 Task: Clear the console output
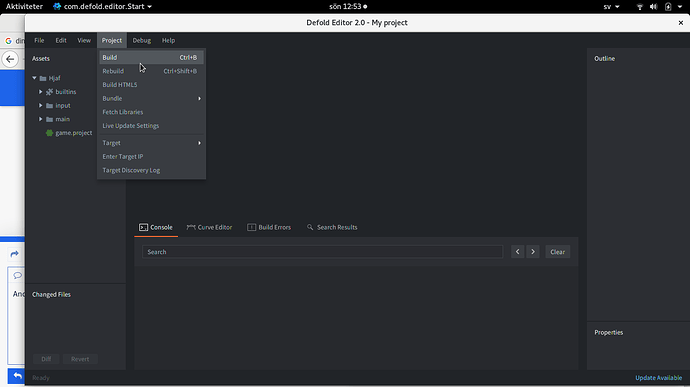(558, 252)
